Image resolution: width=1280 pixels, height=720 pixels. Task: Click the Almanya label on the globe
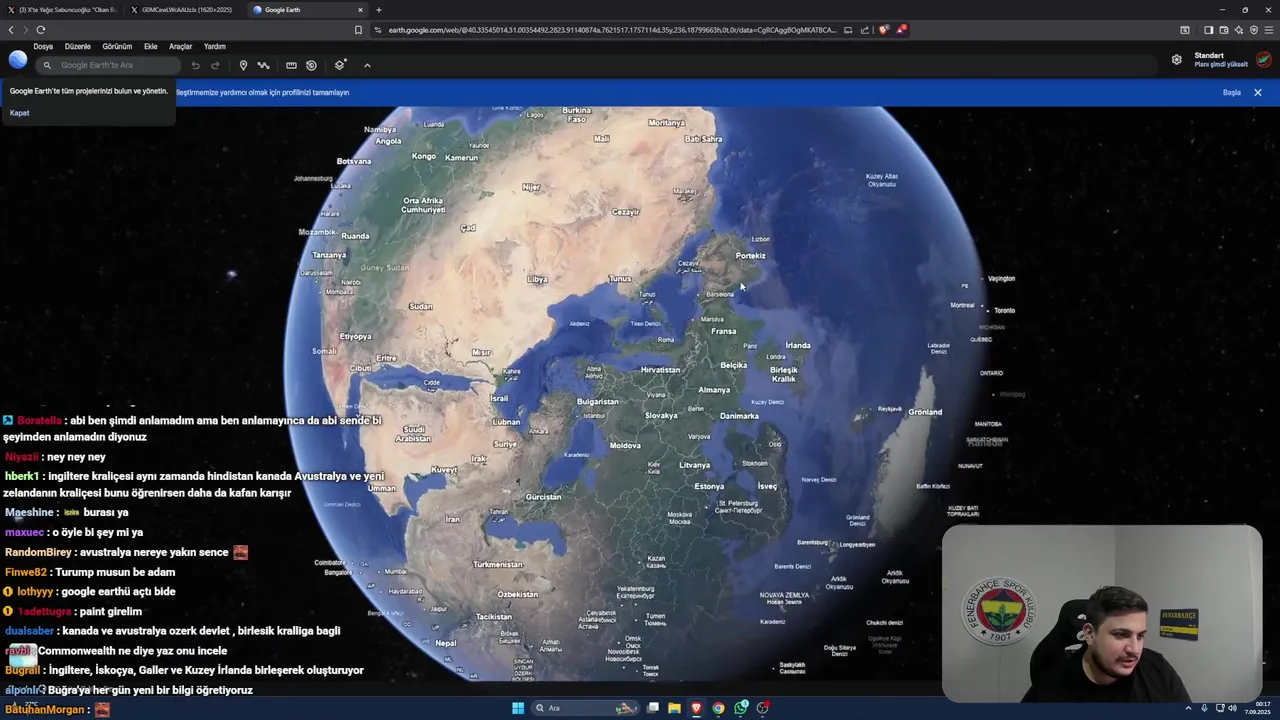pos(714,390)
